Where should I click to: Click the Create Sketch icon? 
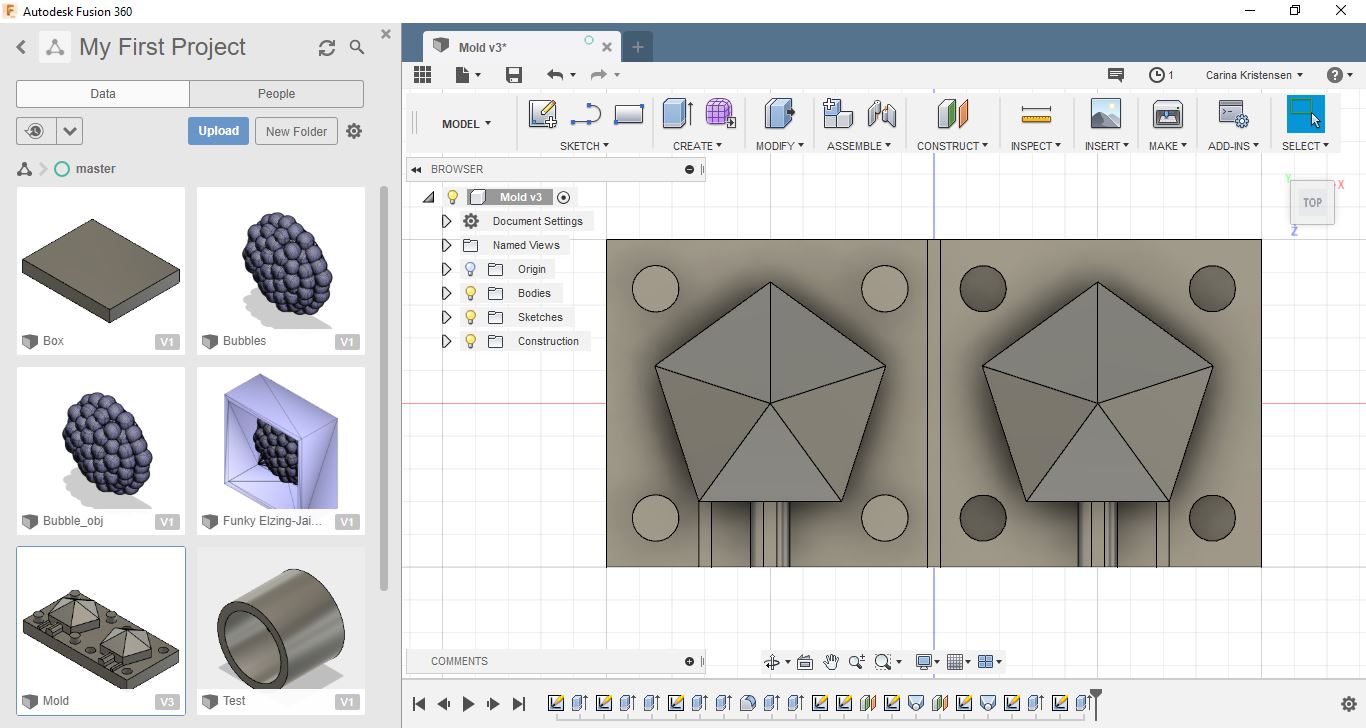542,114
